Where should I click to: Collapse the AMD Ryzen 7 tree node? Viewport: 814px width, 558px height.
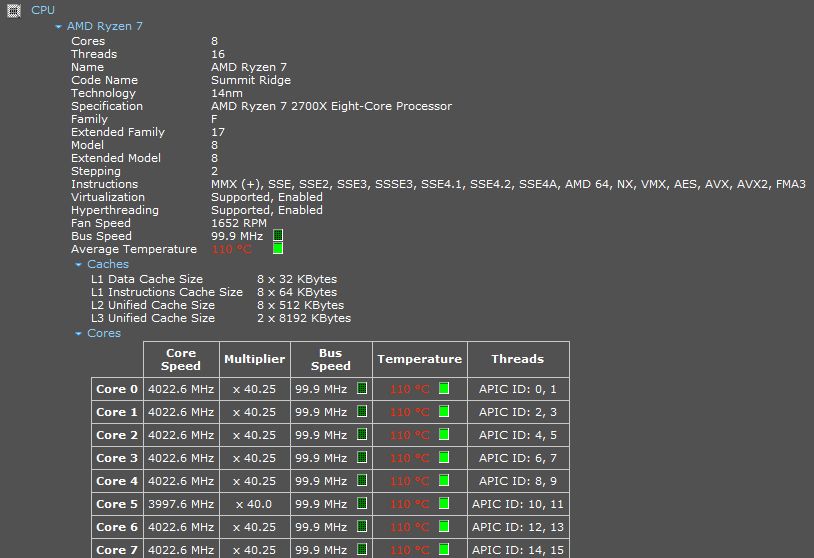click(x=59, y=26)
